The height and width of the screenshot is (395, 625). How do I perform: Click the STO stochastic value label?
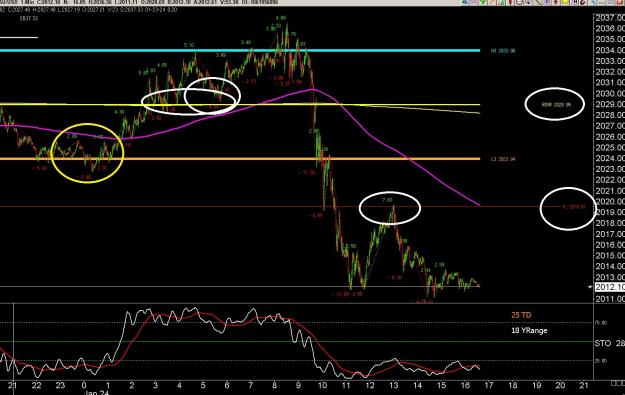pos(609,343)
